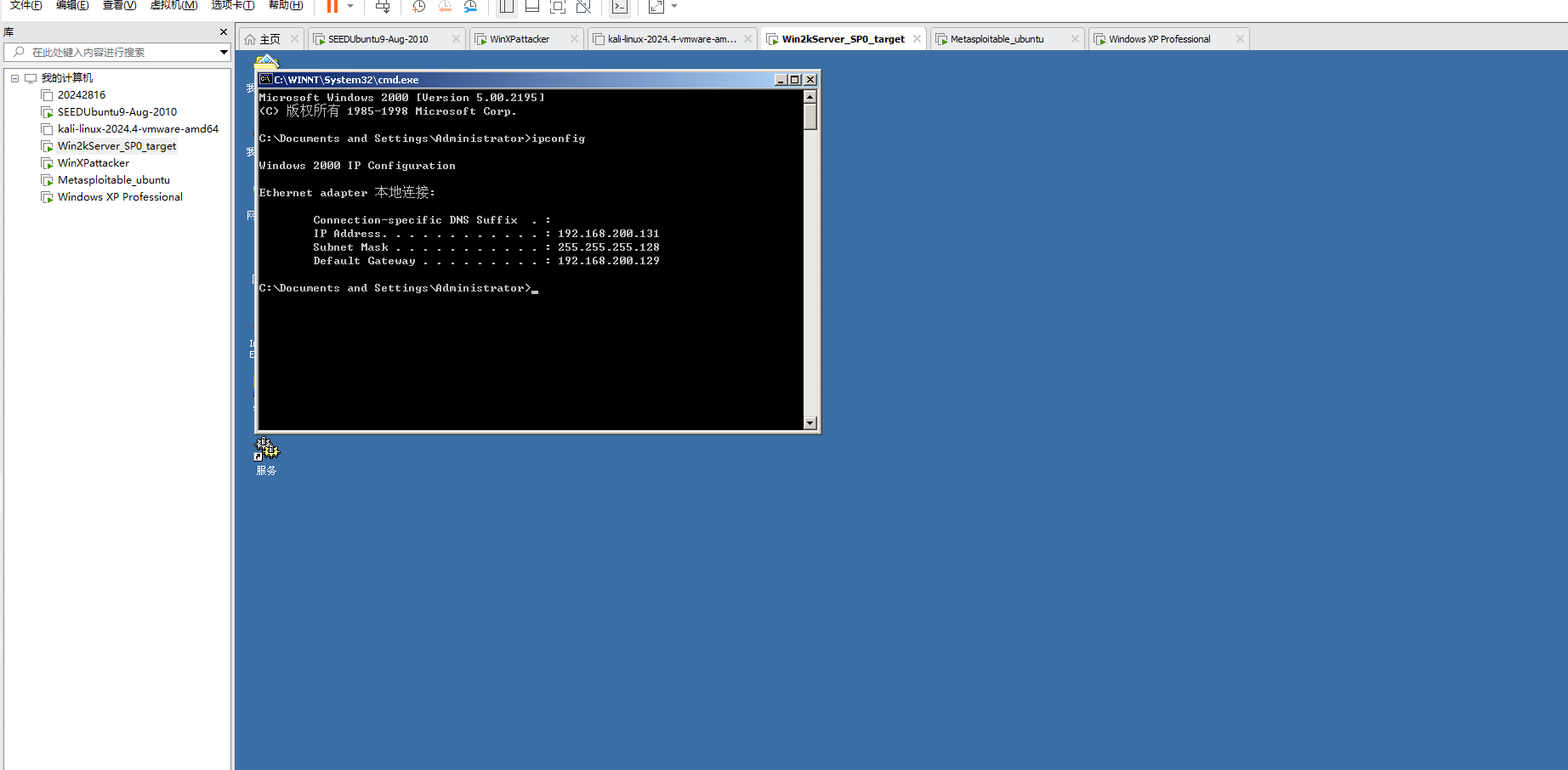Click the 'Ethernet adapter 本地连接:' line
The image size is (1568, 770).
tap(347, 193)
